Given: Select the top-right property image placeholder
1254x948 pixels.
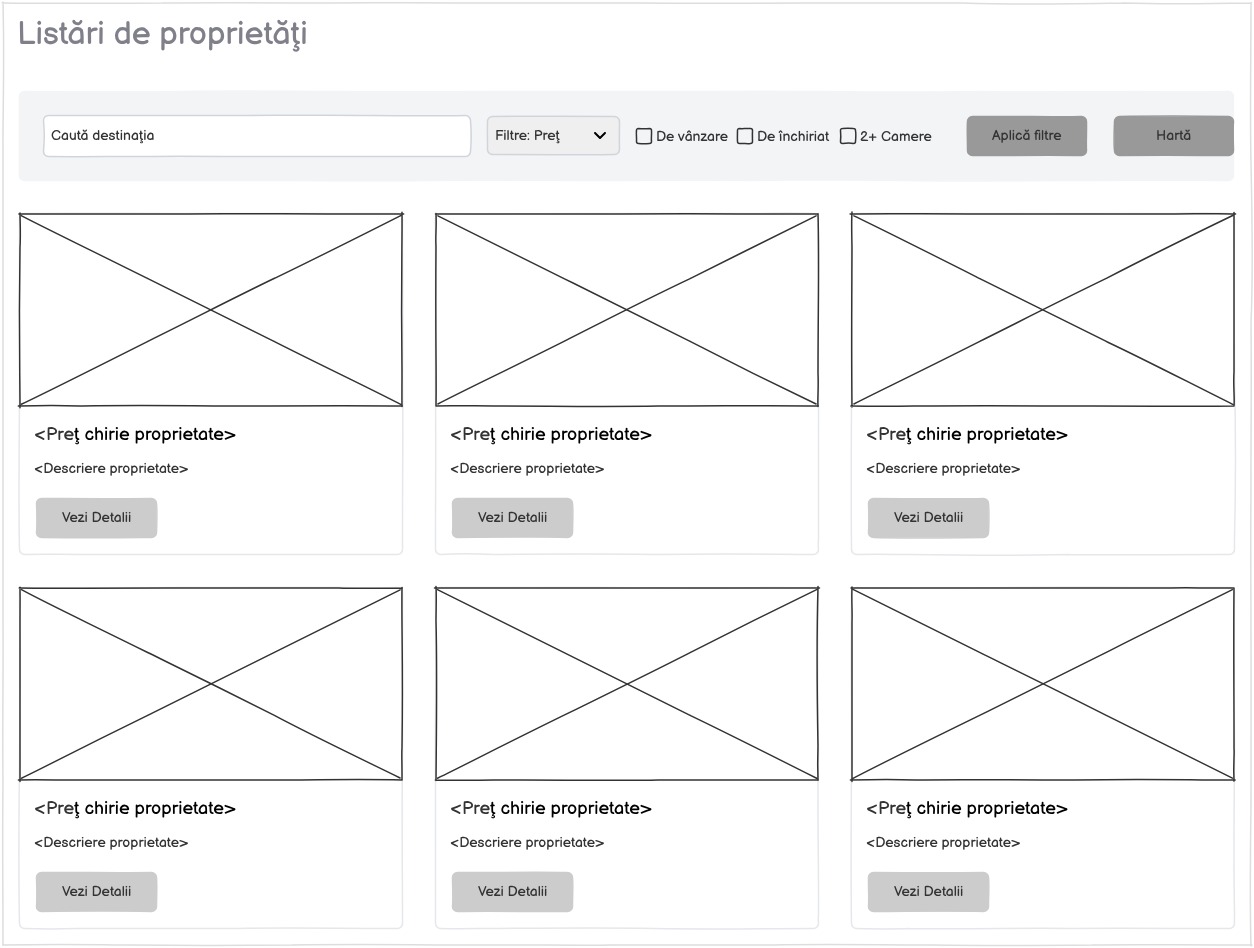Looking at the screenshot, I should pyautogui.click(x=1043, y=310).
